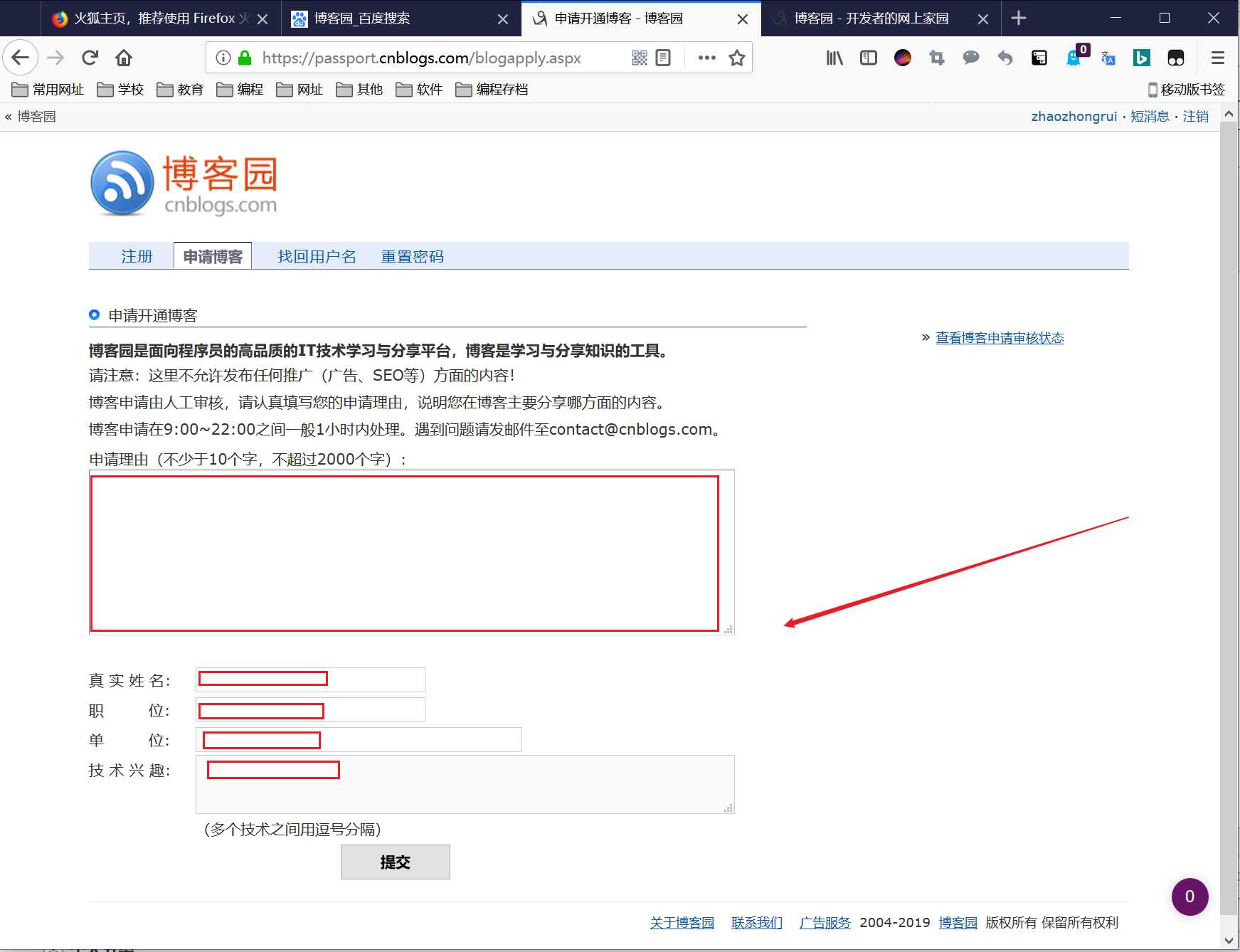Open the 找回用户名 page tab
Screen dimensions: 1240x952
(x=317, y=257)
